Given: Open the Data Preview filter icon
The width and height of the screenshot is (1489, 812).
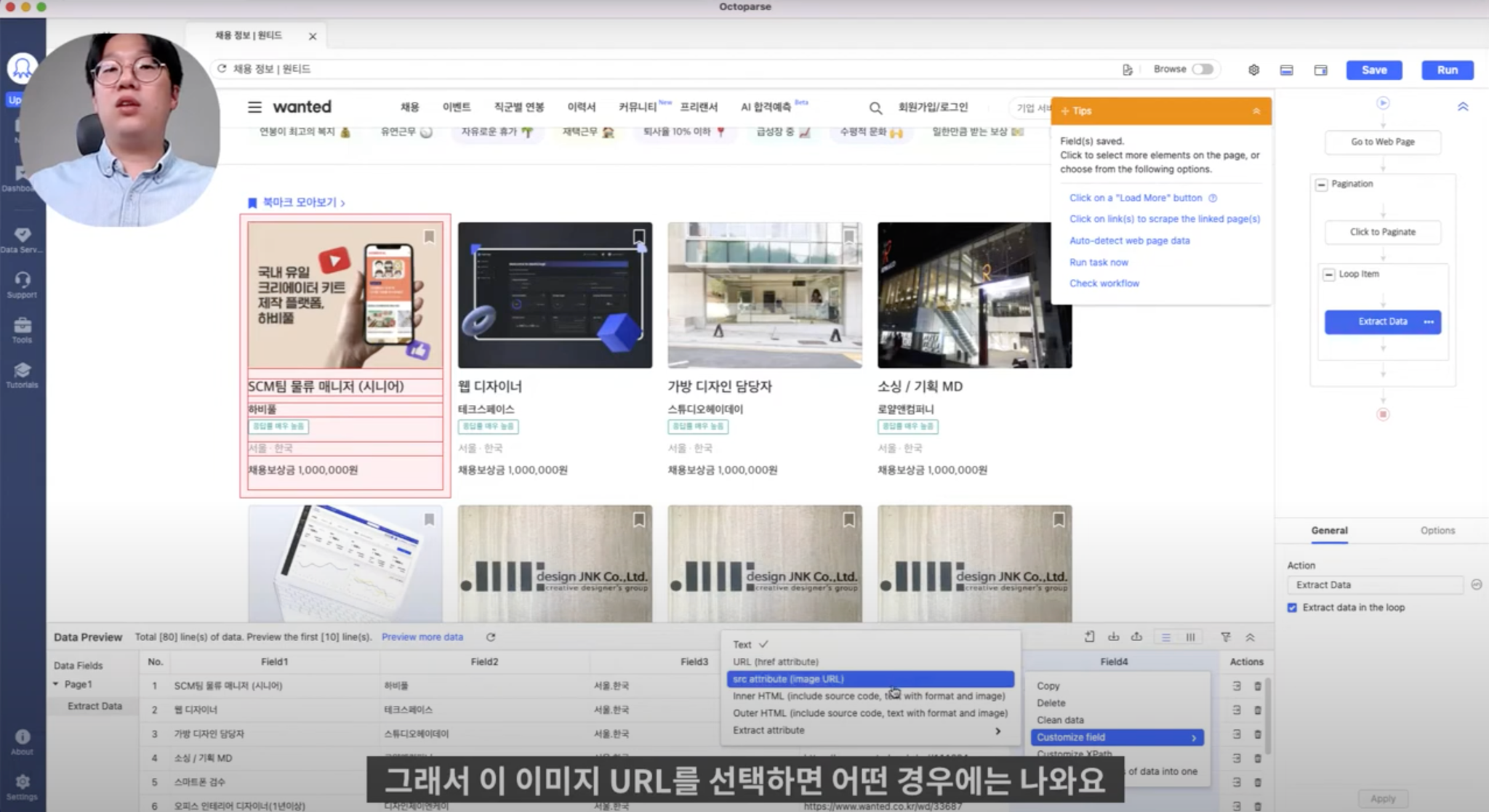Looking at the screenshot, I should [x=1226, y=637].
